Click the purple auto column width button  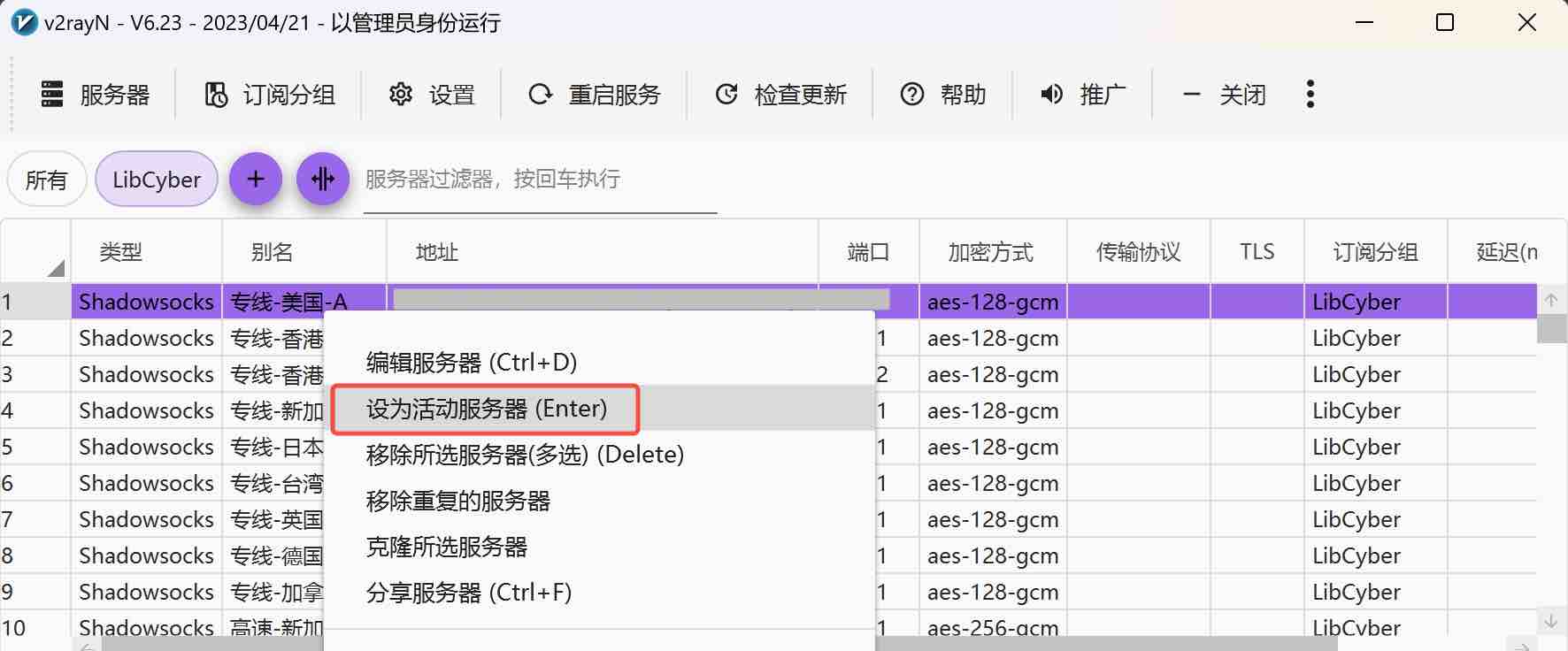323,179
